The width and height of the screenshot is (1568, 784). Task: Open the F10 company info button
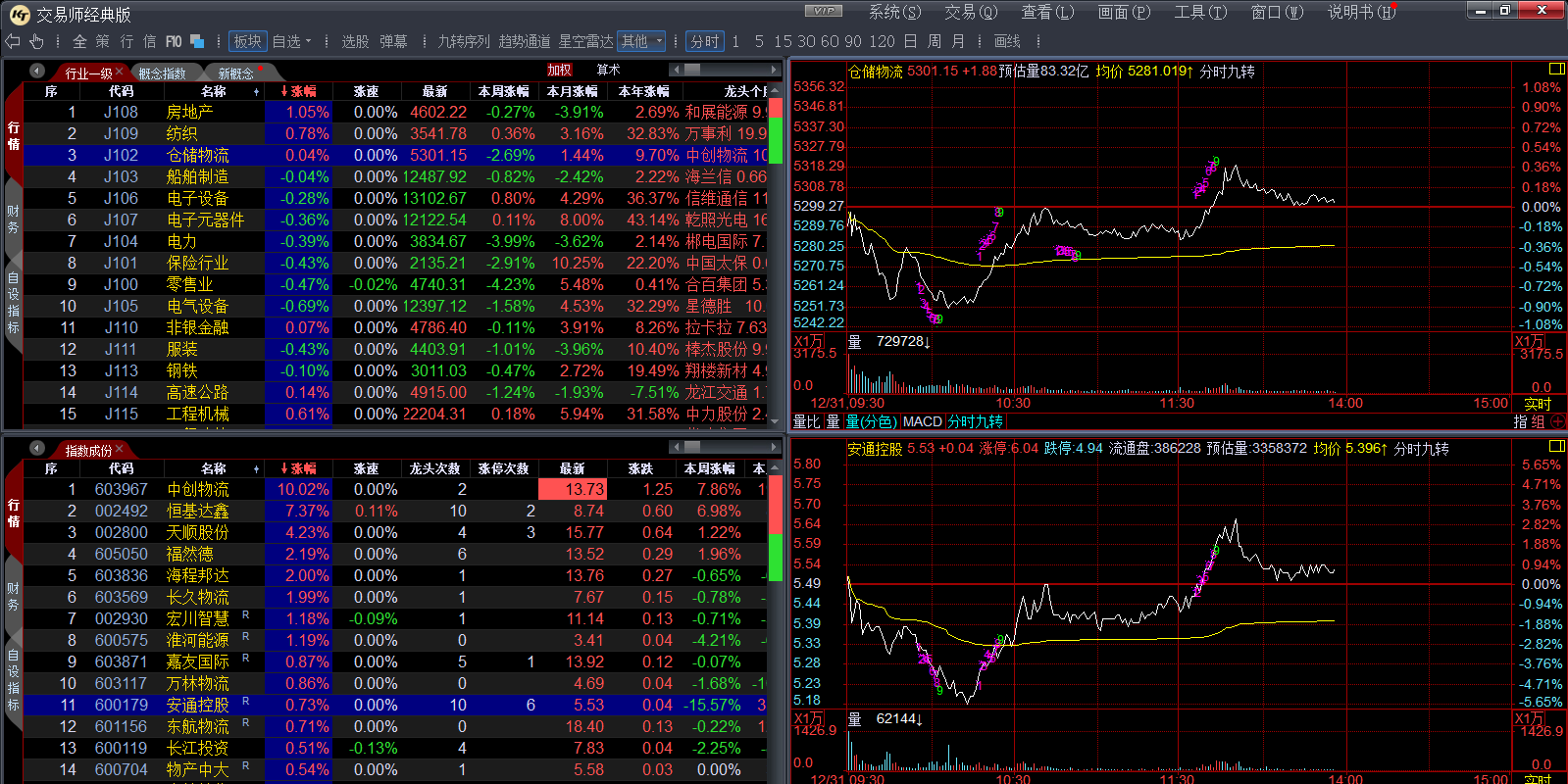tap(174, 41)
